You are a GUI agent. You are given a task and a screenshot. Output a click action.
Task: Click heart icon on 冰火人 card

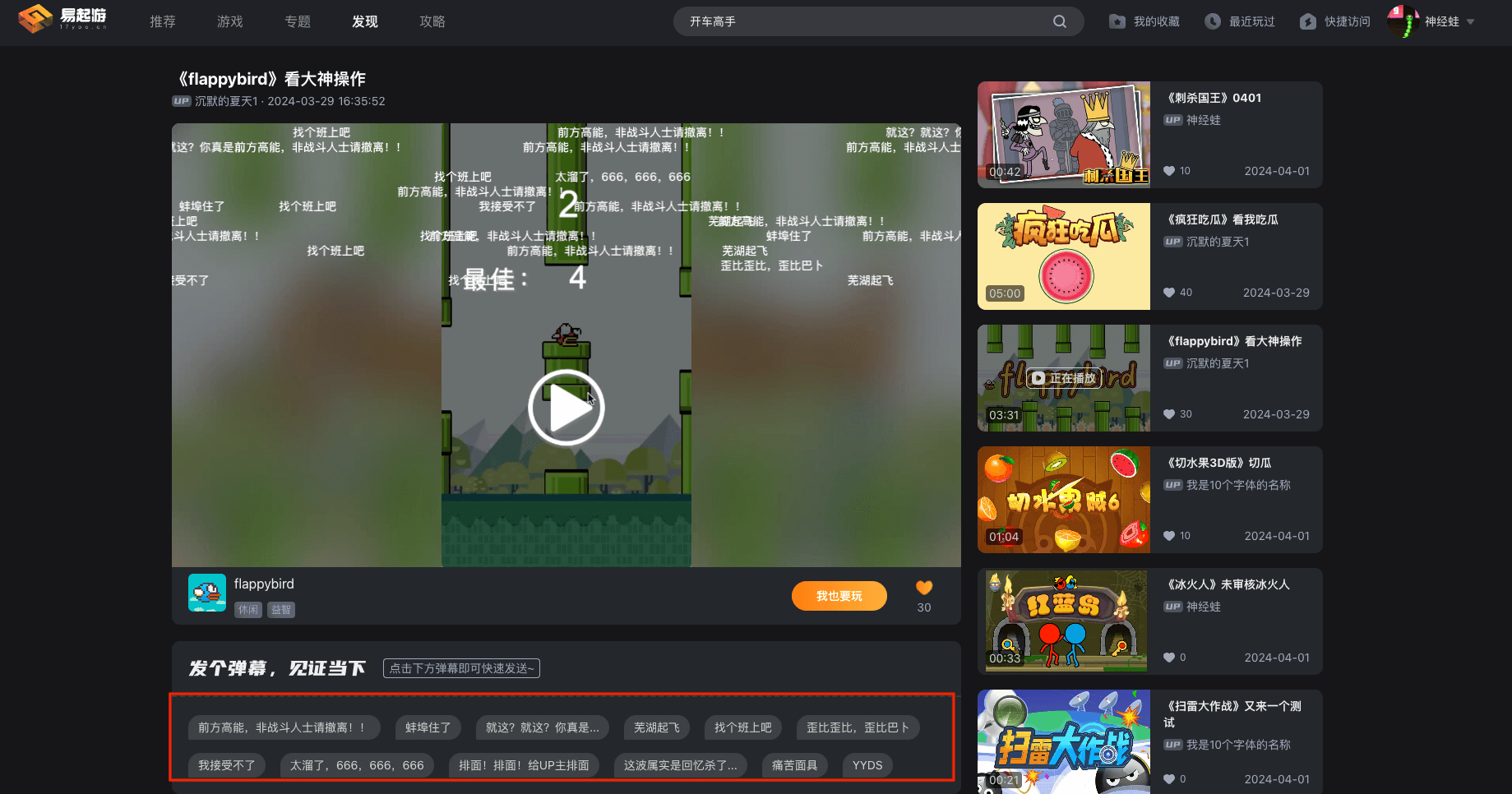(x=1169, y=658)
